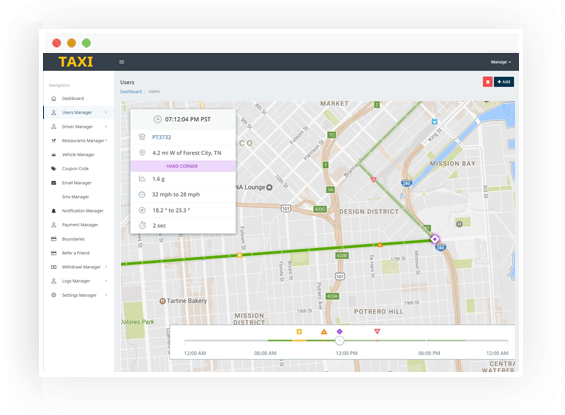Select the yellow square timeline event

tap(299, 331)
